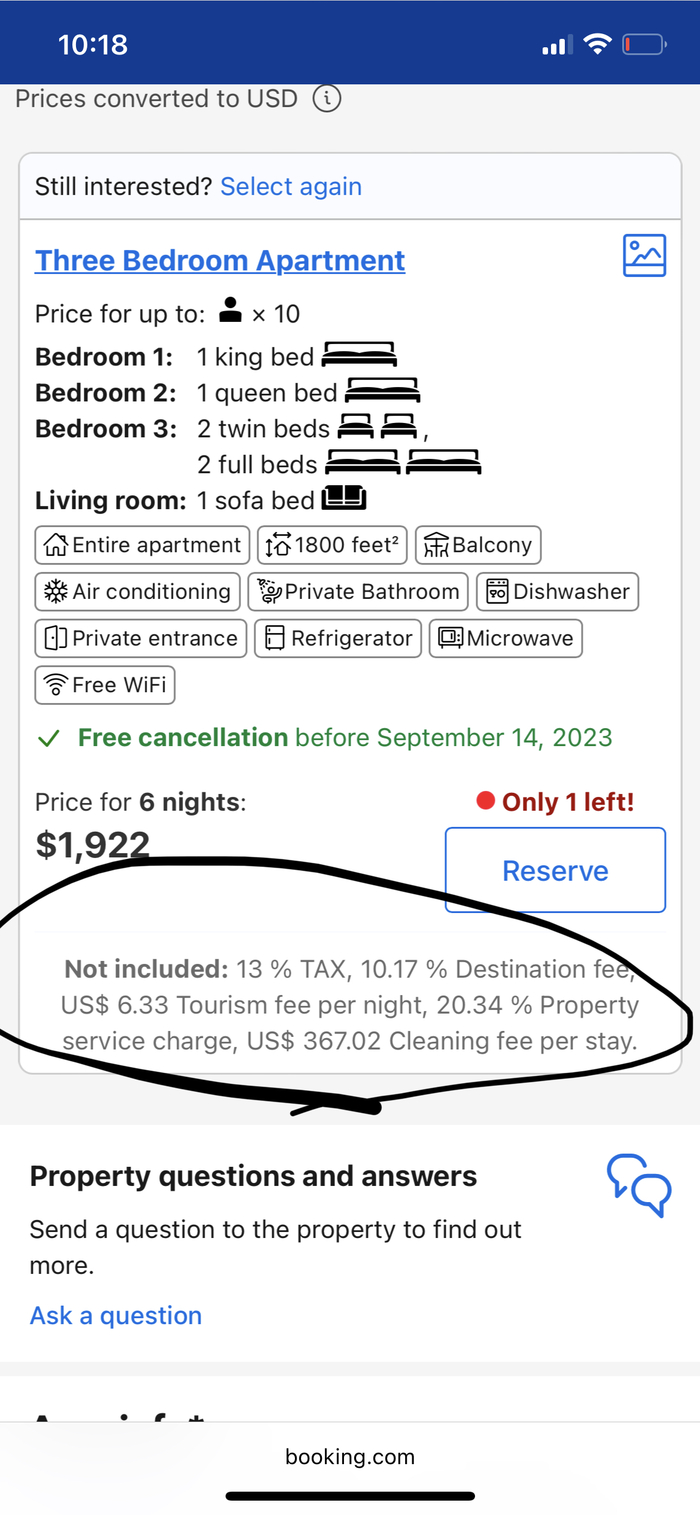Tap the Dishwasher amenity tag
The height and width of the screenshot is (1515, 700).
point(557,591)
